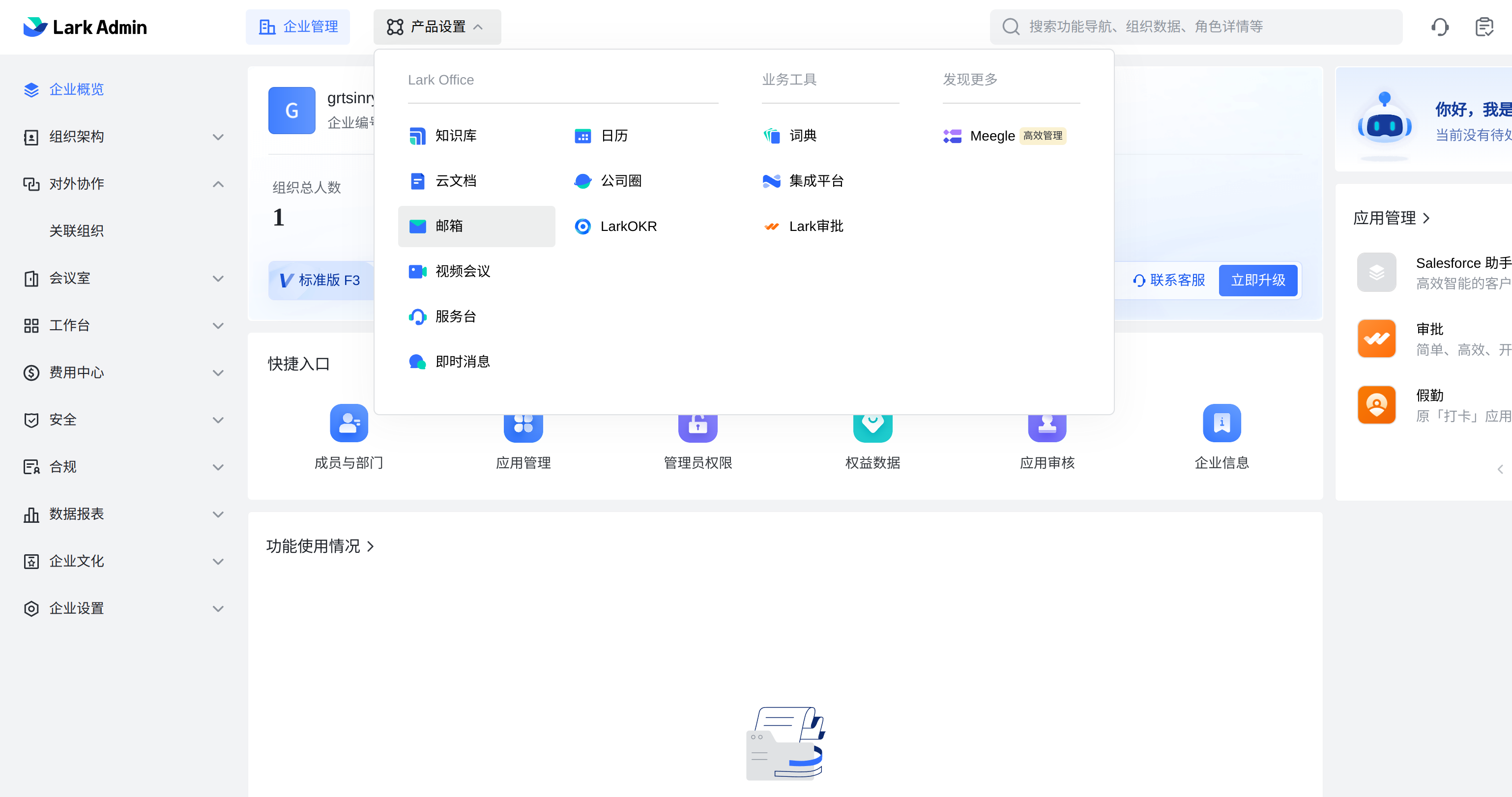The height and width of the screenshot is (797, 1512).
Task: Switch to the 企业管理 tab
Action: click(x=298, y=27)
